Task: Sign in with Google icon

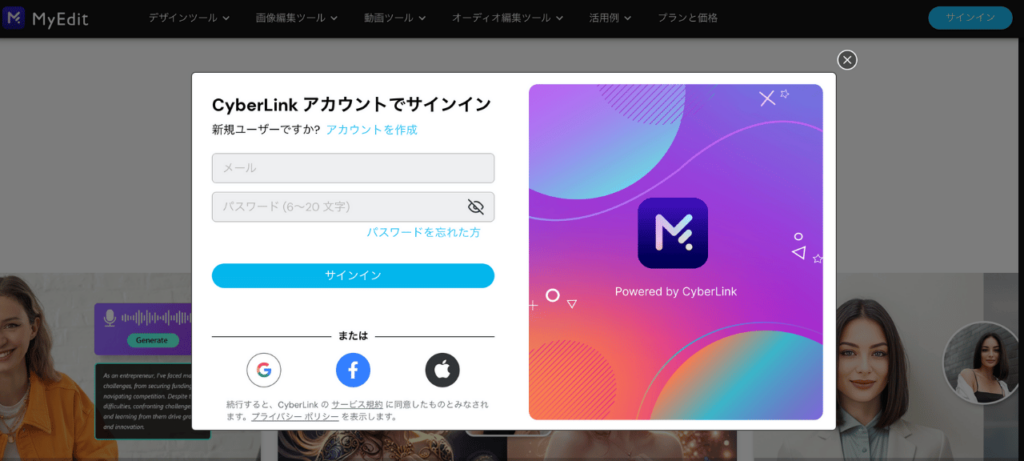Action: pyautogui.click(x=264, y=370)
